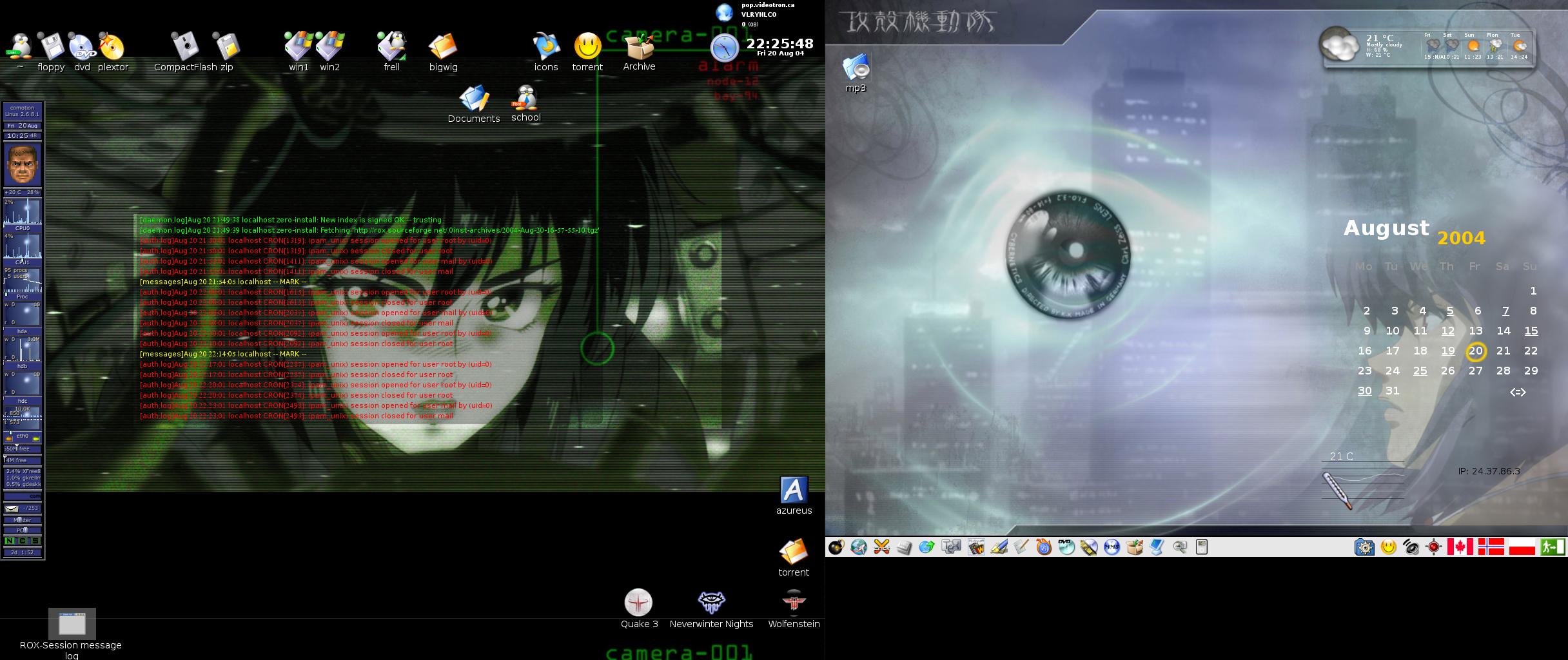Click the 2004 year label
1568x660 pixels.
1462,238
